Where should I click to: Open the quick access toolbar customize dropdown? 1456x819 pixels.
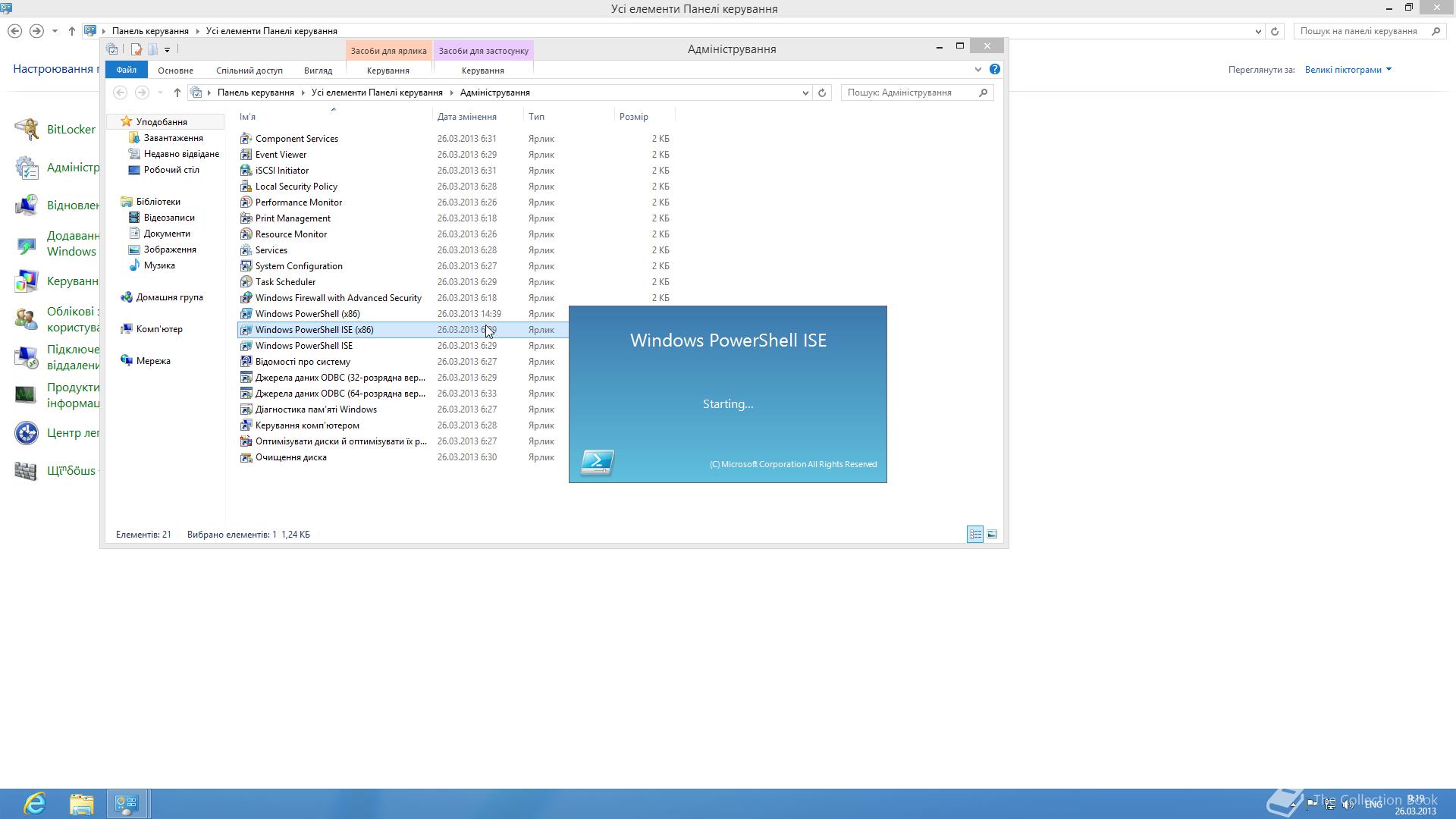coord(167,50)
